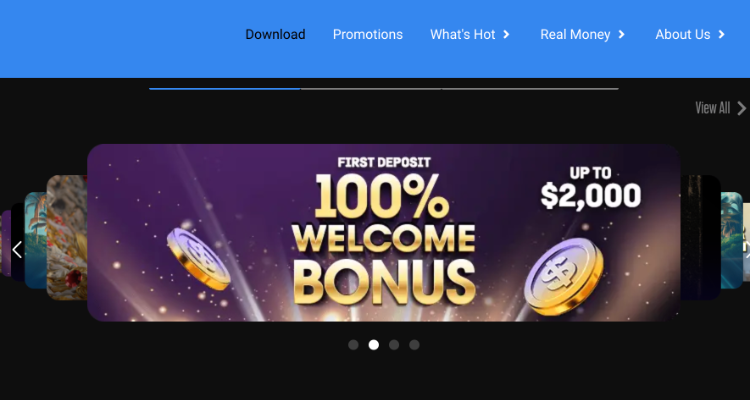The image size is (750, 400).
Task: Open the Download menu item
Action: tap(276, 34)
